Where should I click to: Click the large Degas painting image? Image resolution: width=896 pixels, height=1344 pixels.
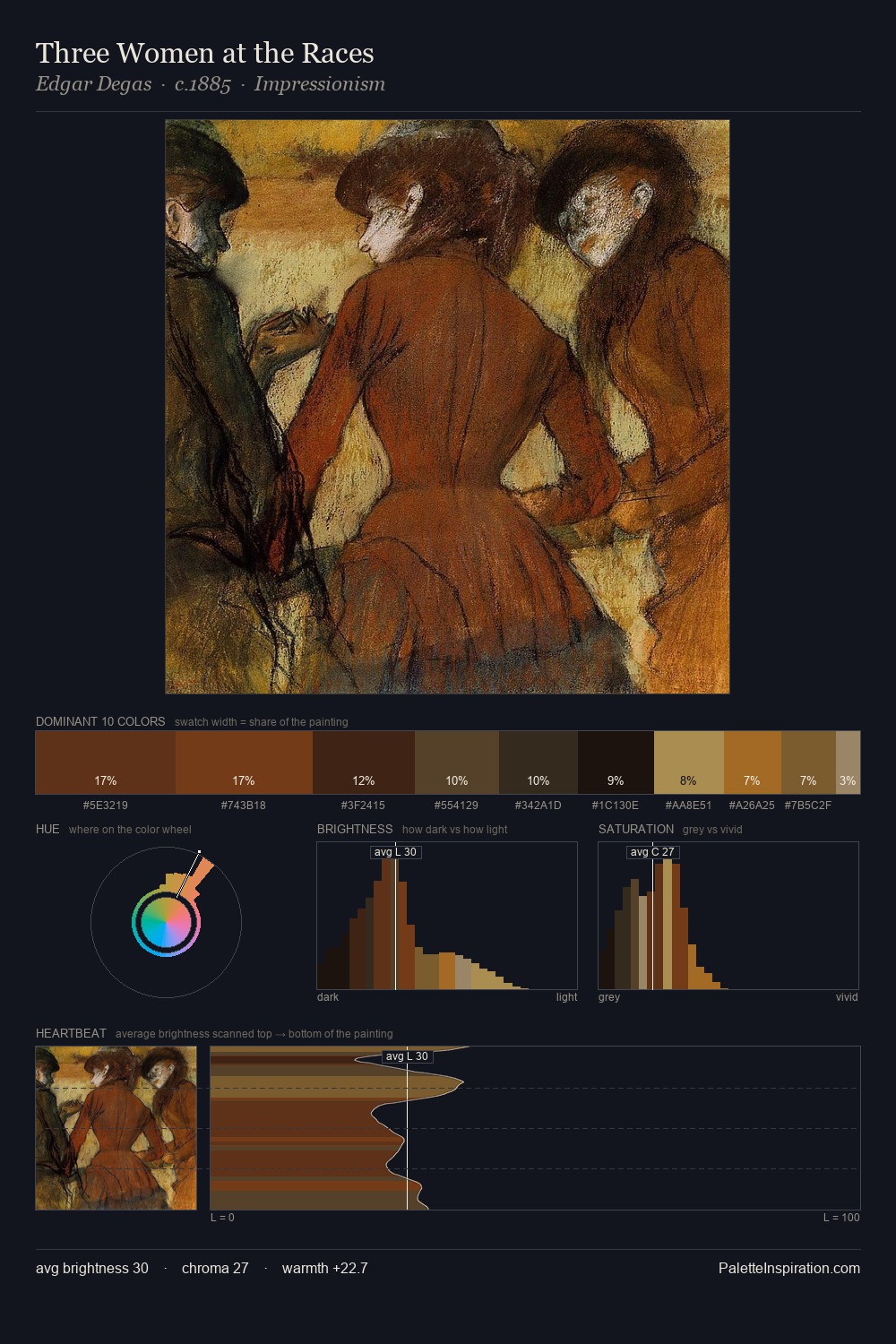[447, 407]
